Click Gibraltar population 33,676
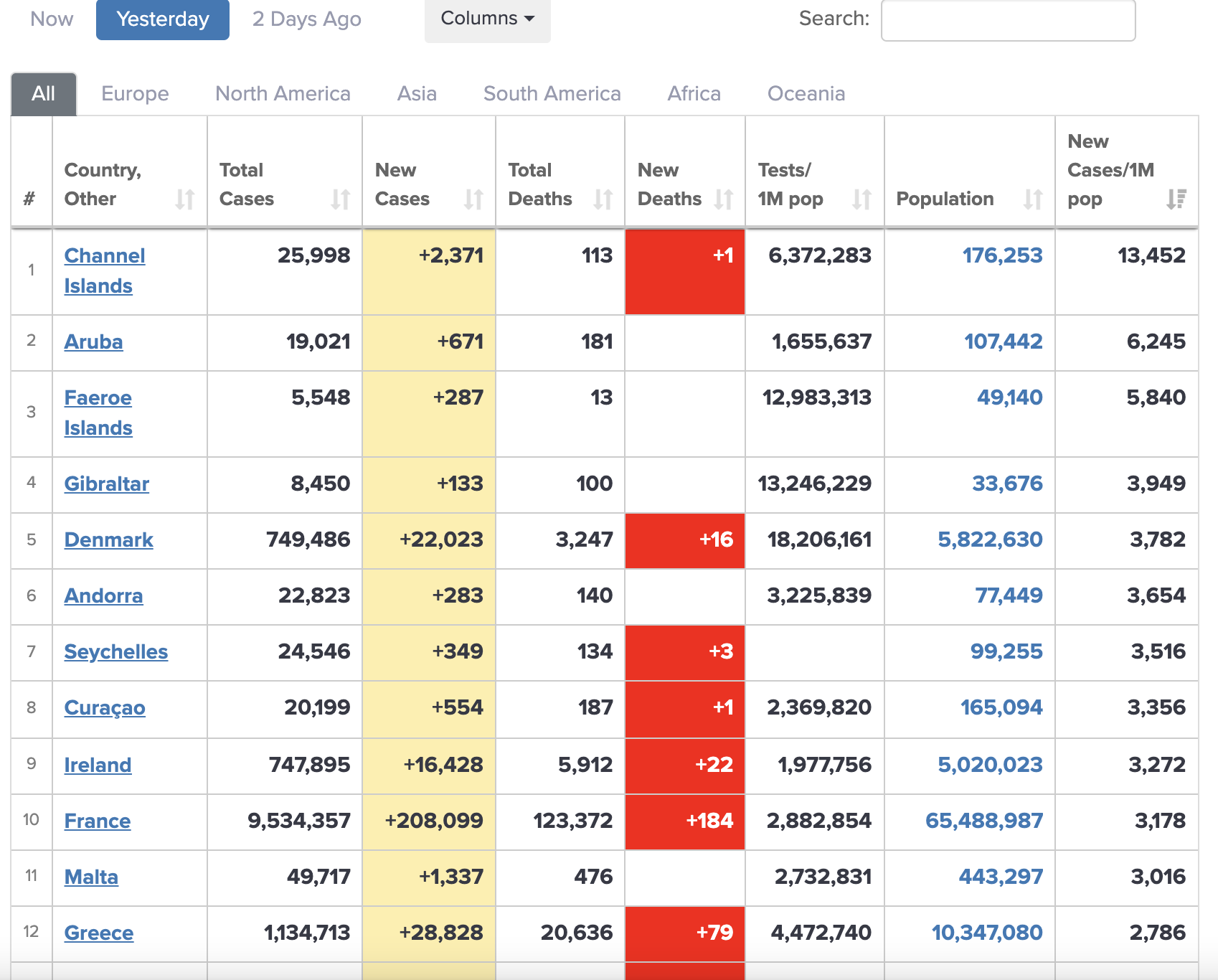This screenshot has width=1218, height=980. click(x=1007, y=484)
